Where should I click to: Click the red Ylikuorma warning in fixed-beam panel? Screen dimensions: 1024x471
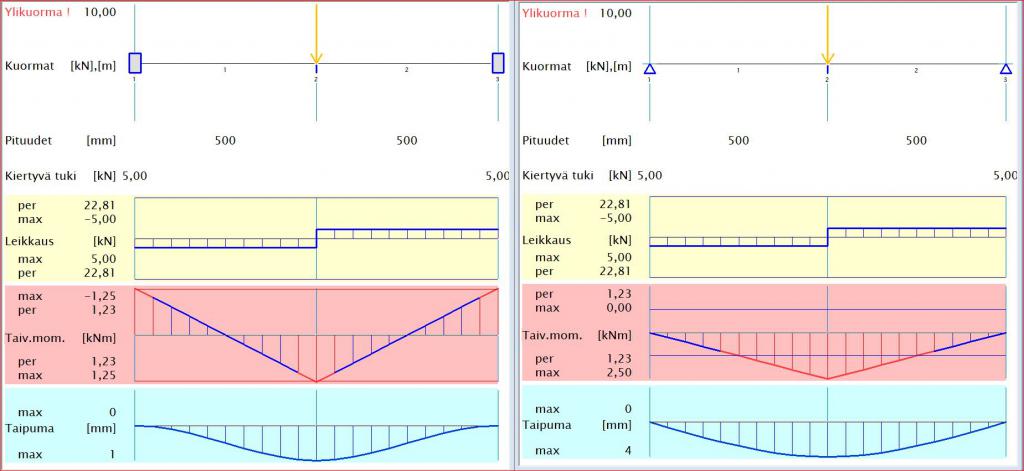tap(37, 13)
